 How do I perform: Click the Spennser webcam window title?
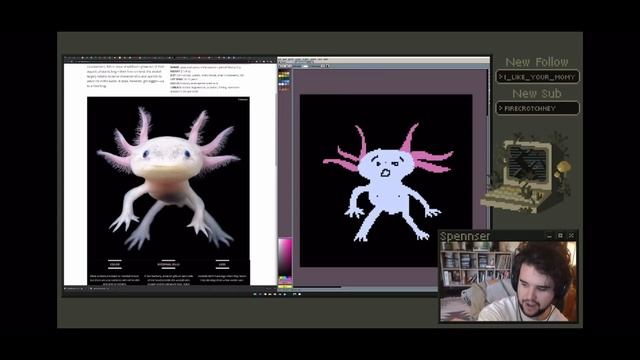465,236
